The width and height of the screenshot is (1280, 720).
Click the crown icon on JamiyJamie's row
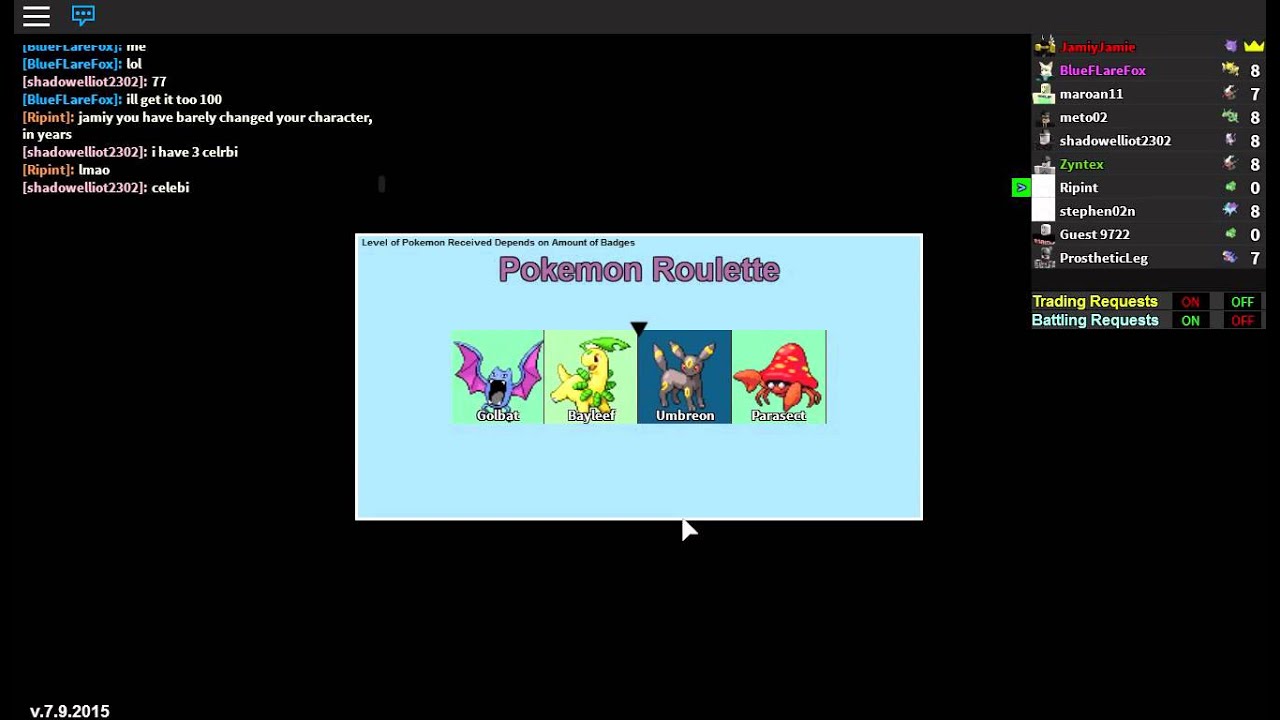click(1254, 46)
